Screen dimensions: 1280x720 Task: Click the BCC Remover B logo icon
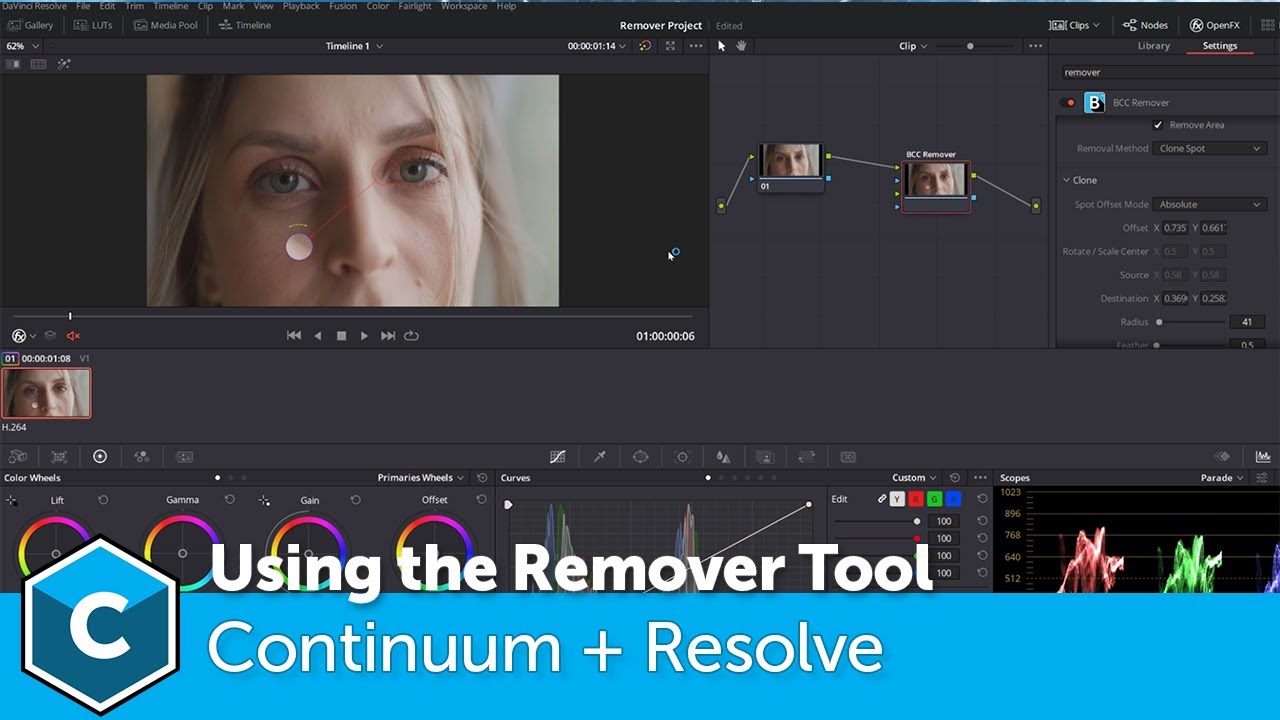1095,102
